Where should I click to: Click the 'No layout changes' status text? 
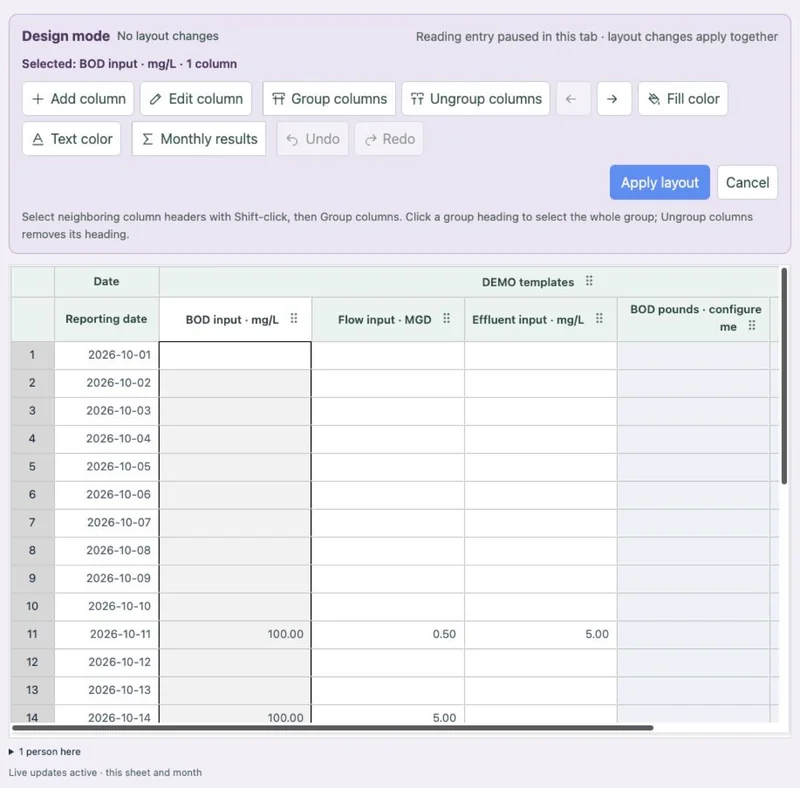(x=168, y=36)
